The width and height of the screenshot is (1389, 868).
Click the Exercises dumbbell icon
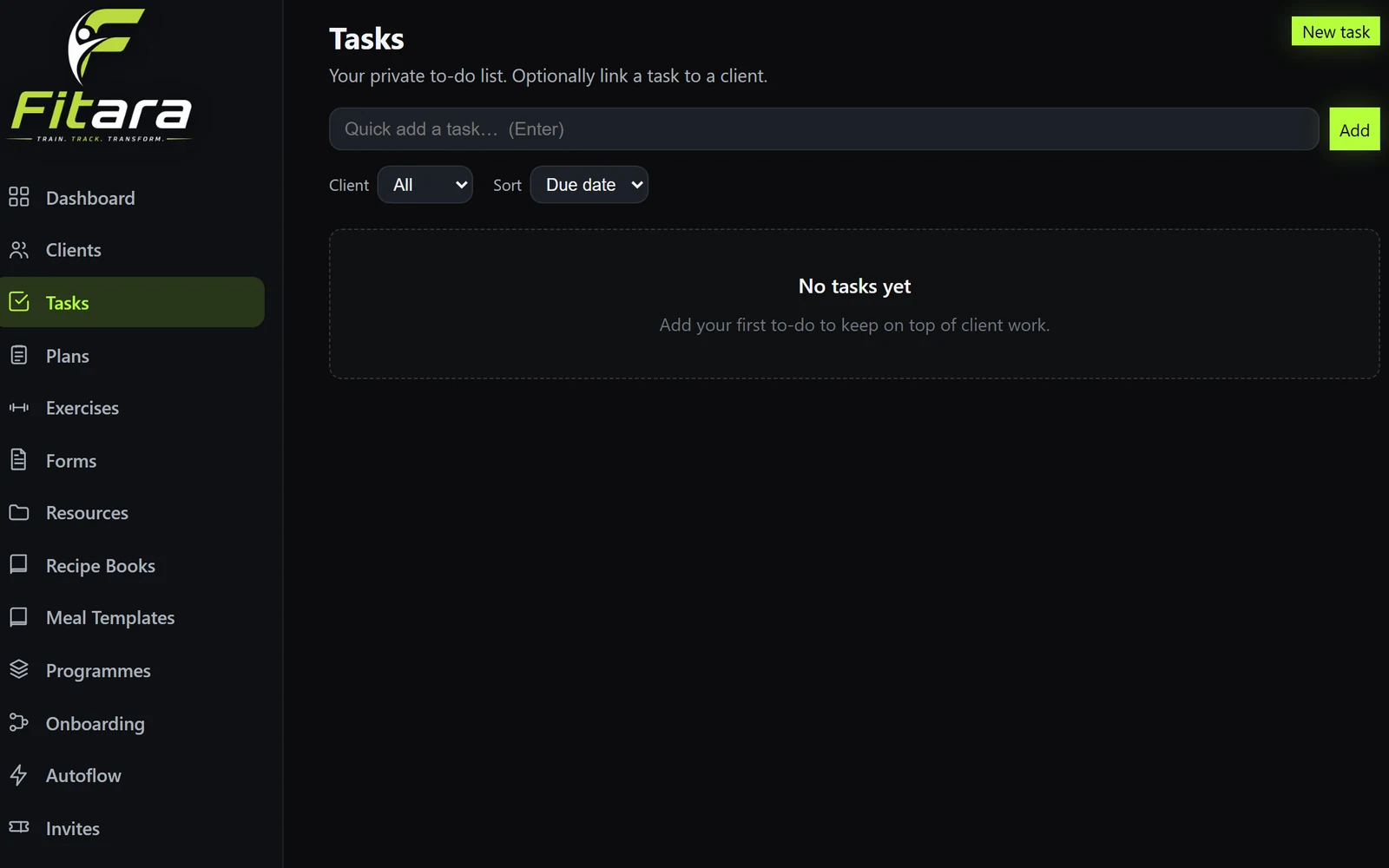tap(19, 407)
